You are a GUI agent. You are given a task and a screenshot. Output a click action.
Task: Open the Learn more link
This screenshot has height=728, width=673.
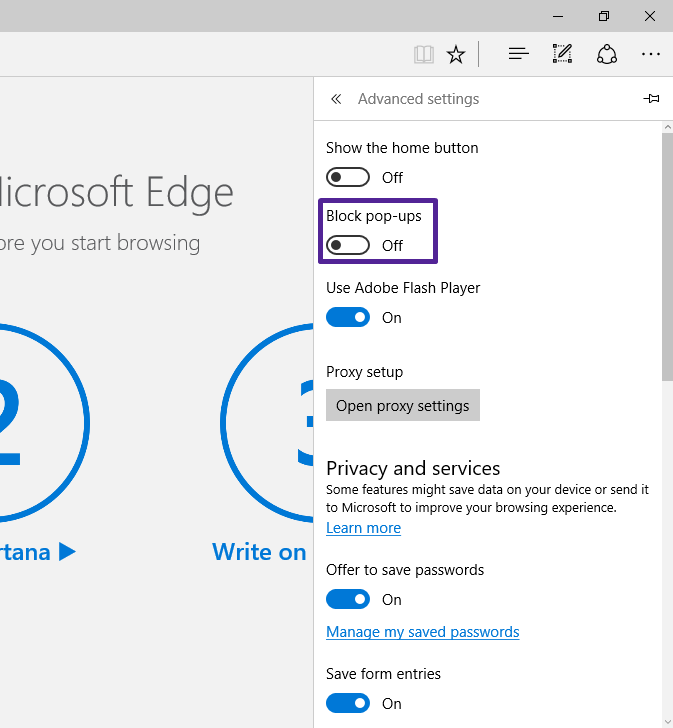point(363,528)
